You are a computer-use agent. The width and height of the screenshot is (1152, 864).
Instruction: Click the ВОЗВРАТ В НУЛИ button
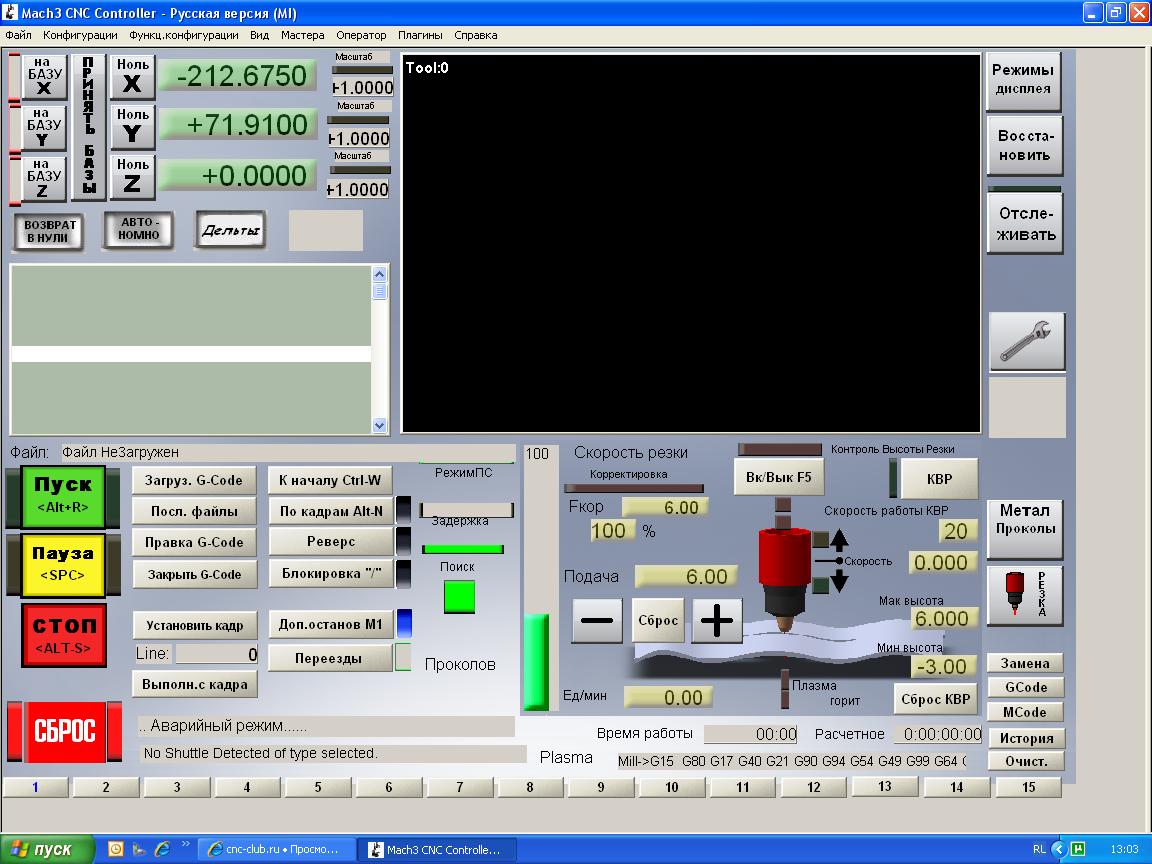point(49,231)
